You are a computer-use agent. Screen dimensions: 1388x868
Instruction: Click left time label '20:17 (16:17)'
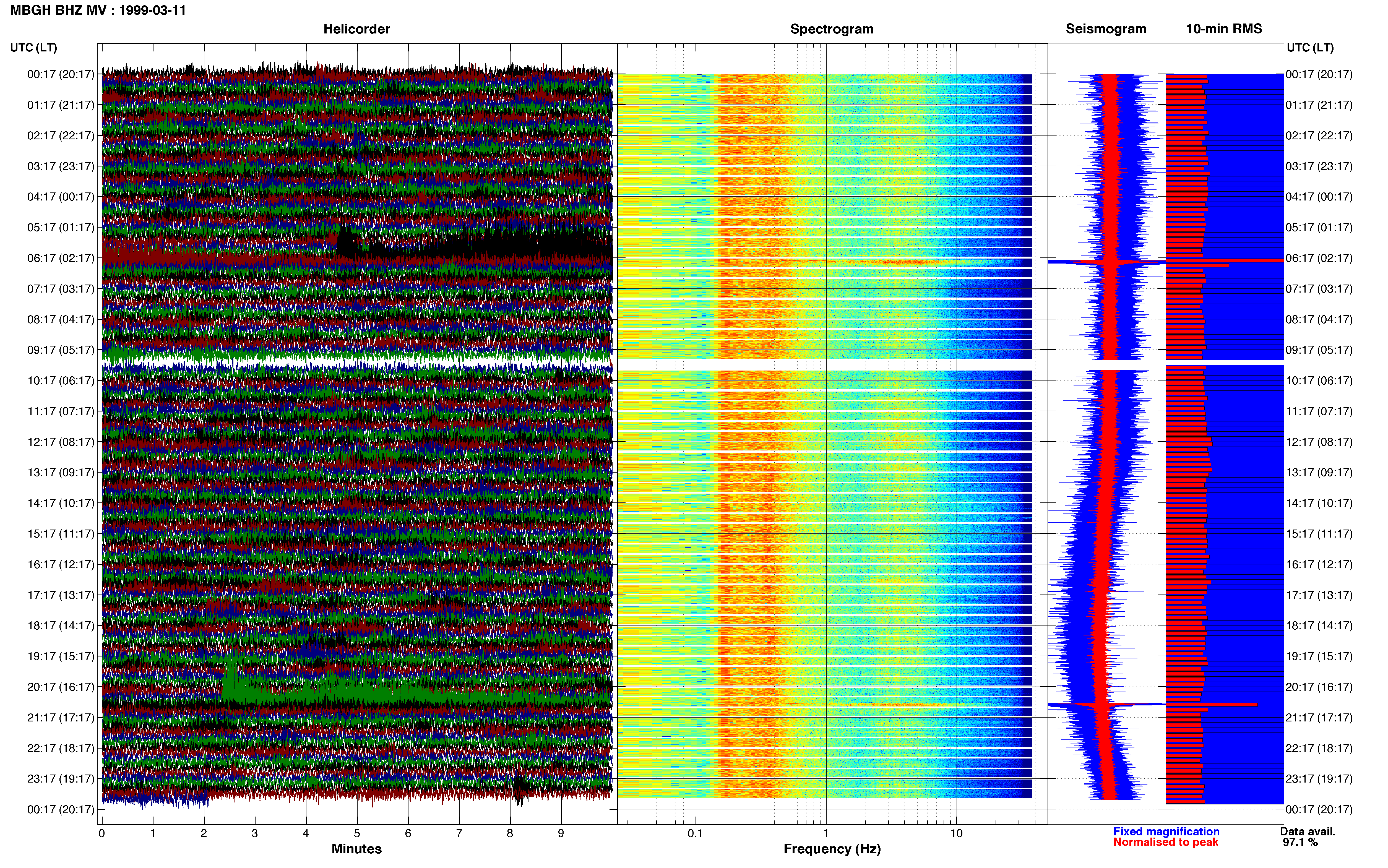pyautogui.click(x=61, y=687)
